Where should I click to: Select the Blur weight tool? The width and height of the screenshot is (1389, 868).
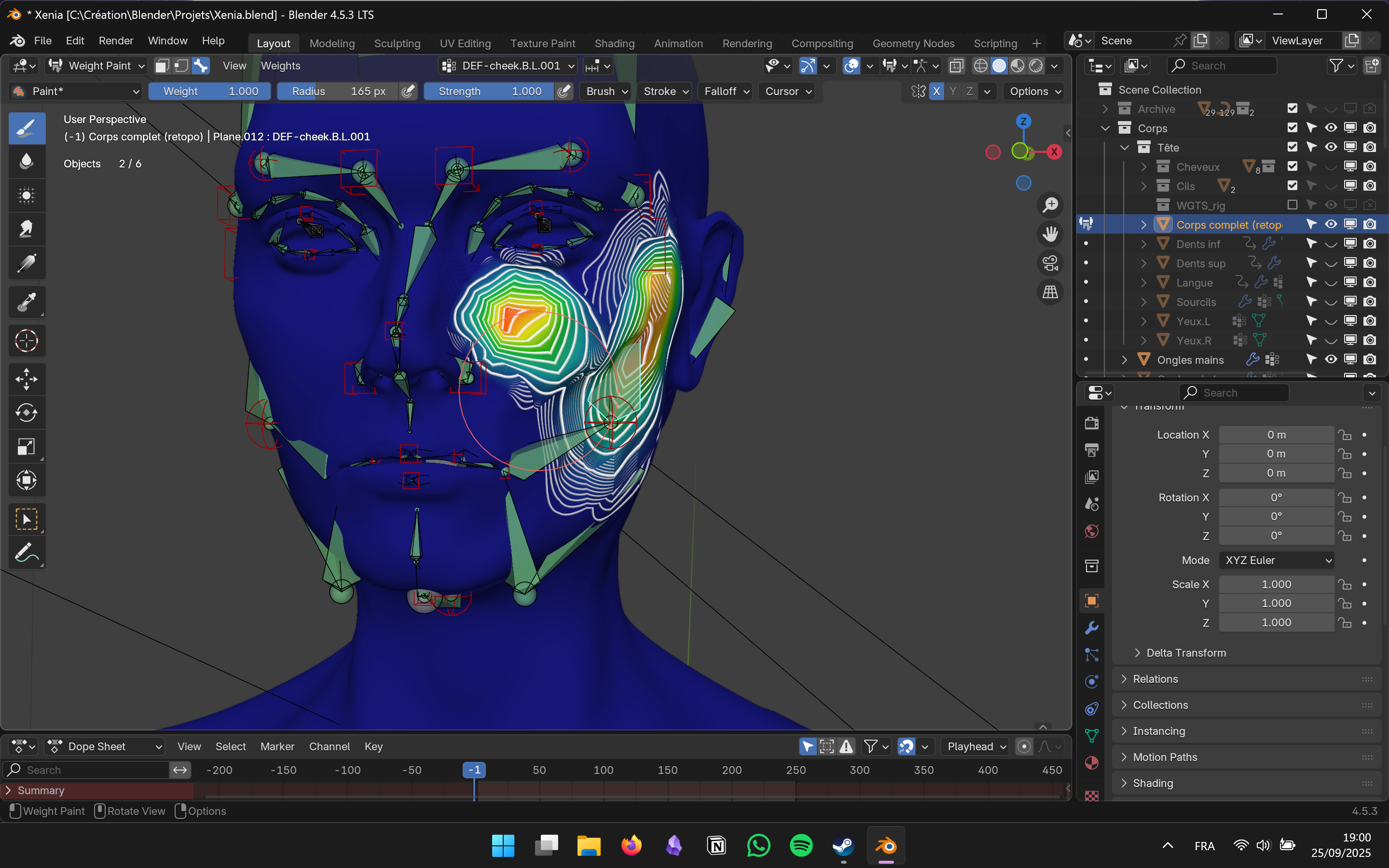click(x=27, y=162)
